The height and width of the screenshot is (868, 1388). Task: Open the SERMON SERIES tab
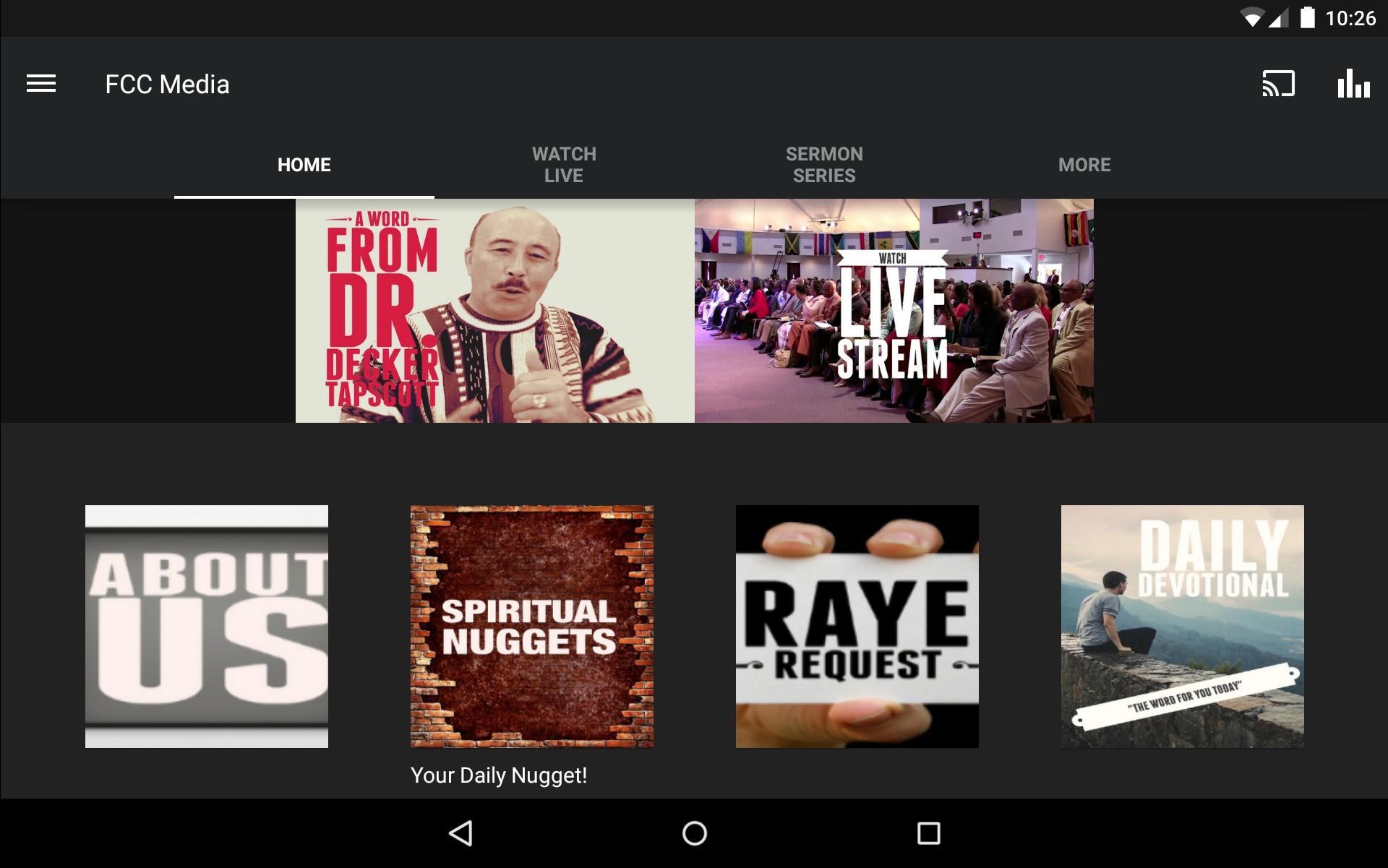(x=824, y=165)
